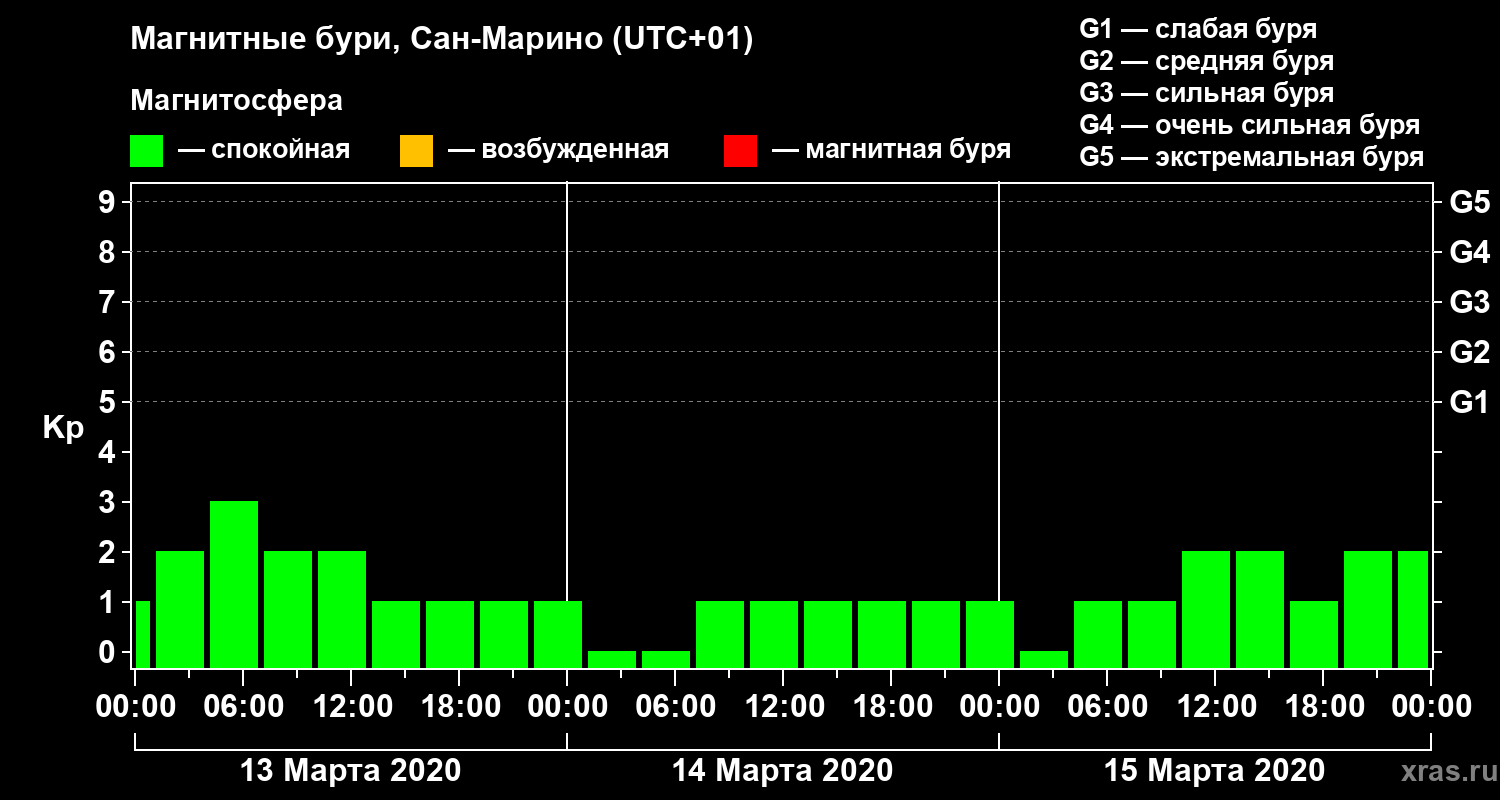Click legend line 'G5 — экстремальная буря'
This screenshot has height=800, width=1500.
coord(1252,158)
